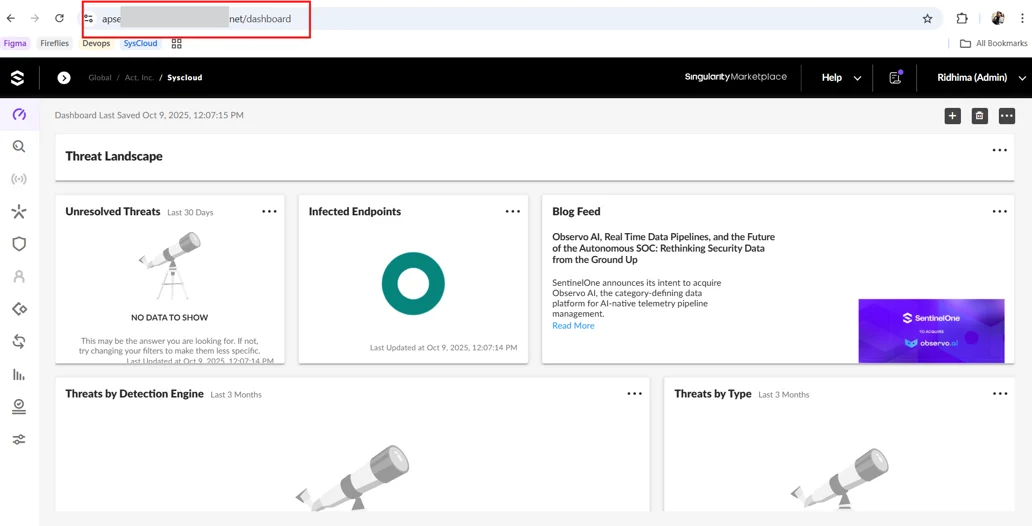Select Syscloud in the breadcrumb

click(184, 78)
